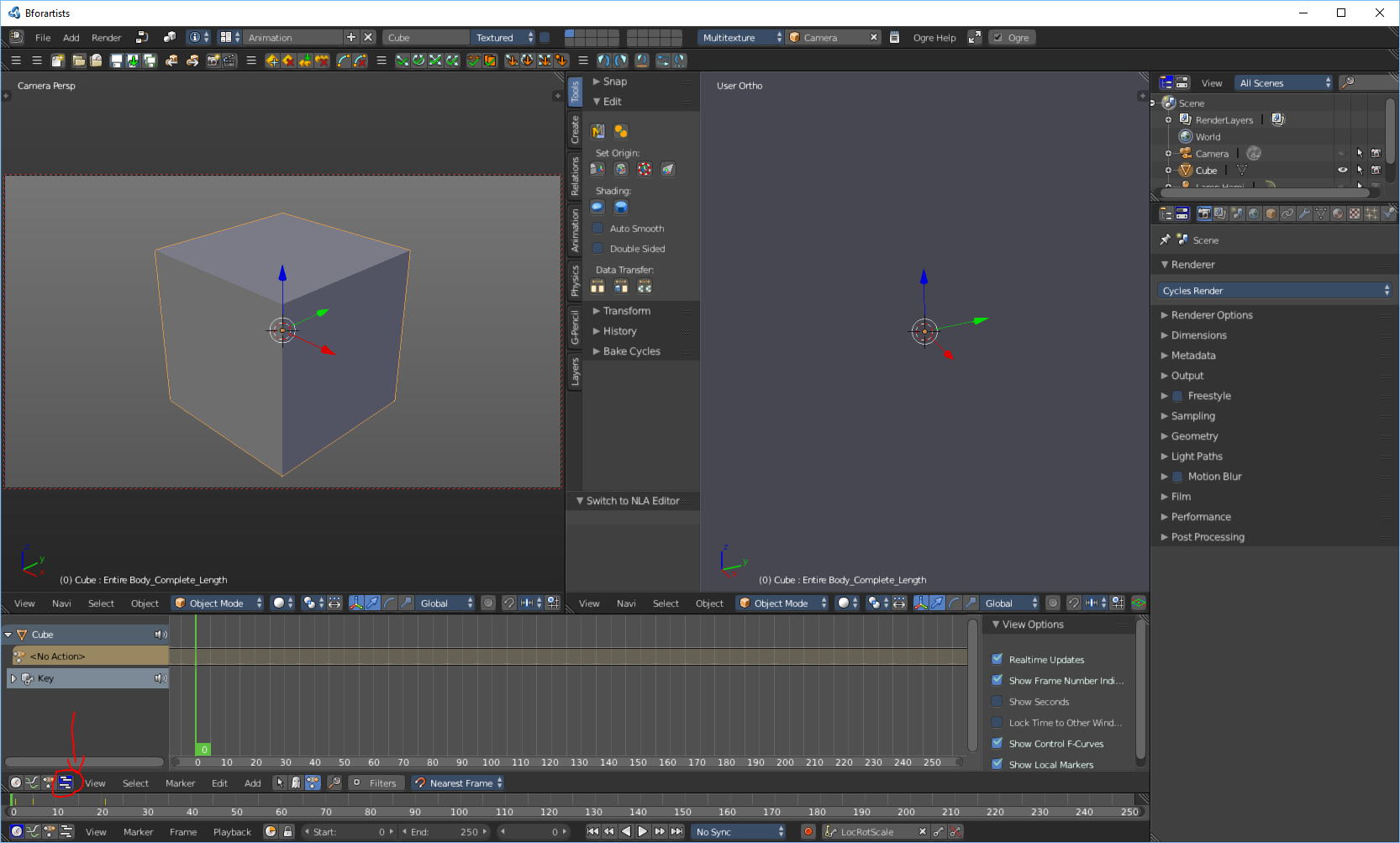Uncheck Realtime Updates in View Options
Image resolution: width=1400 pixels, height=843 pixels.
tap(997, 660)
